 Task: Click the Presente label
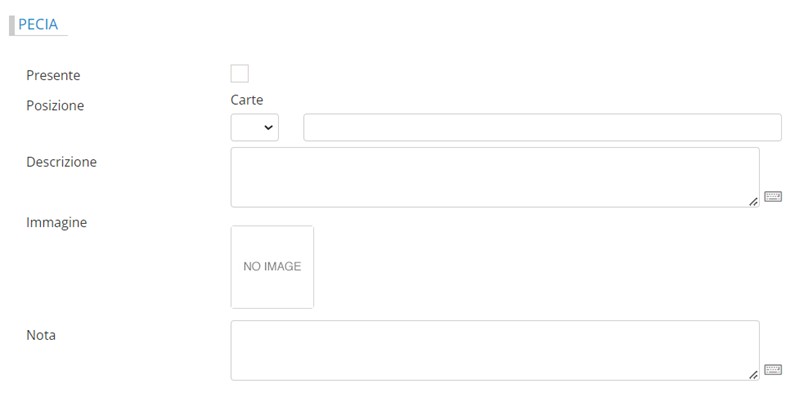click(x=53, y=75)
